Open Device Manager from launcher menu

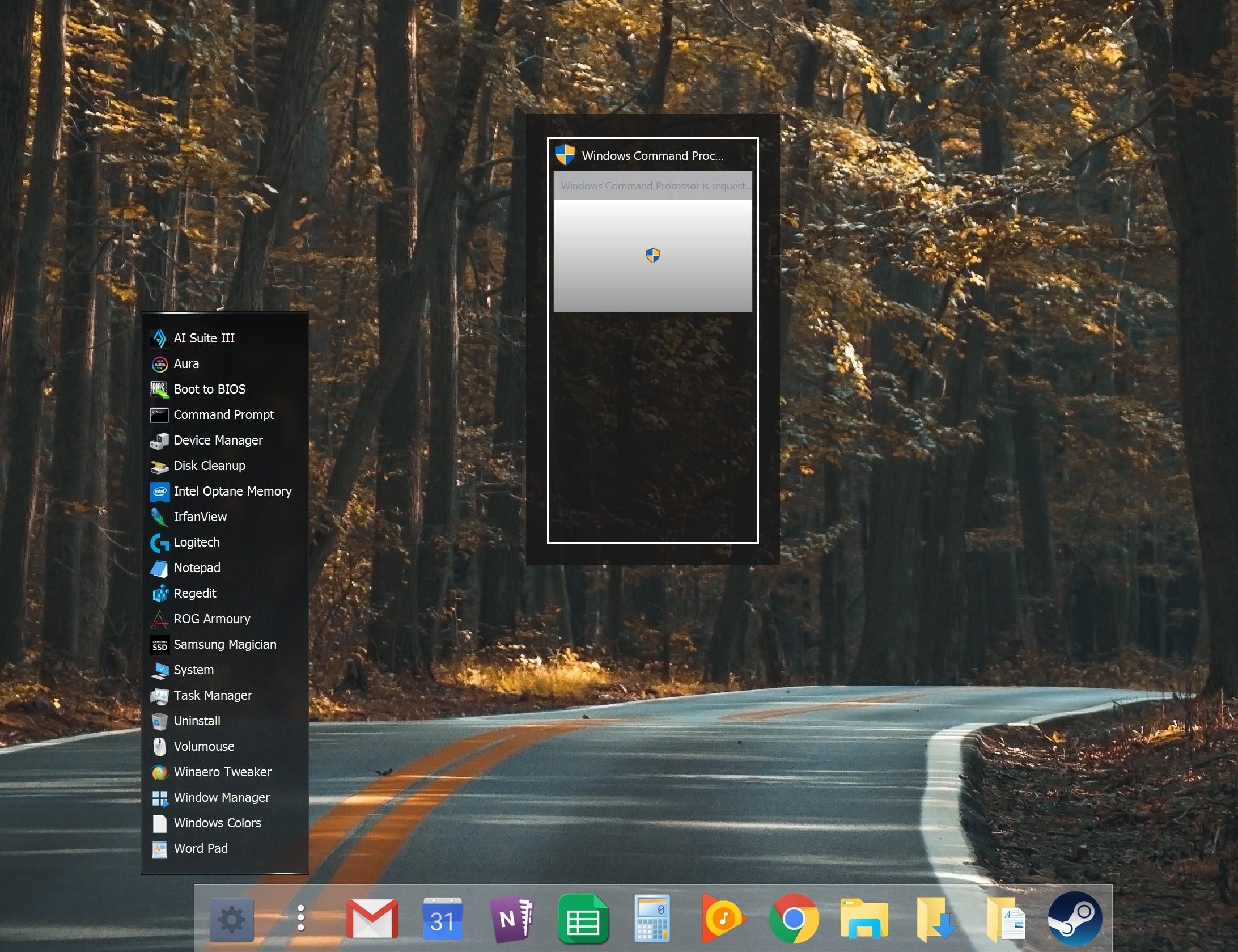(218, 440)
